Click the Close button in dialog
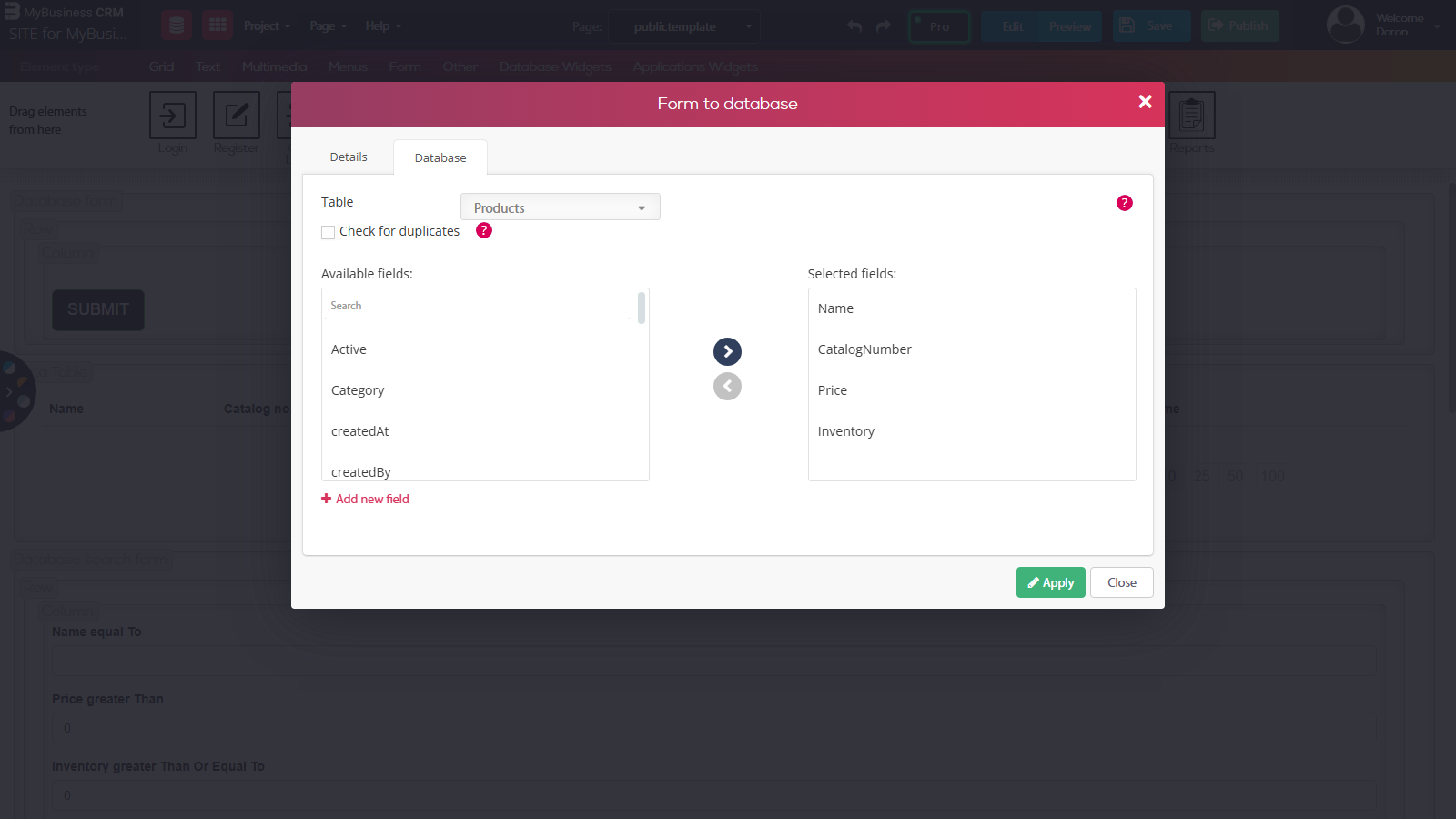Image resolution: width=1456 pixels, height=819 pixels. (1122, 582)
